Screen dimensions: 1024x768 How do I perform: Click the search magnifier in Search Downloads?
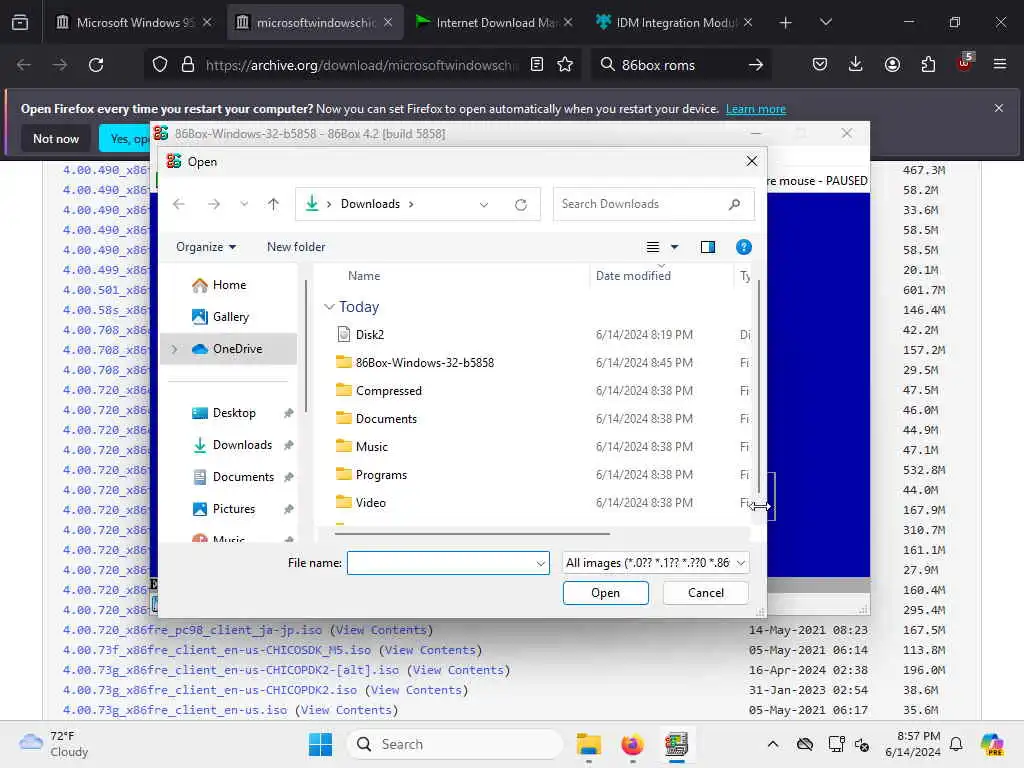click(735, 204)
